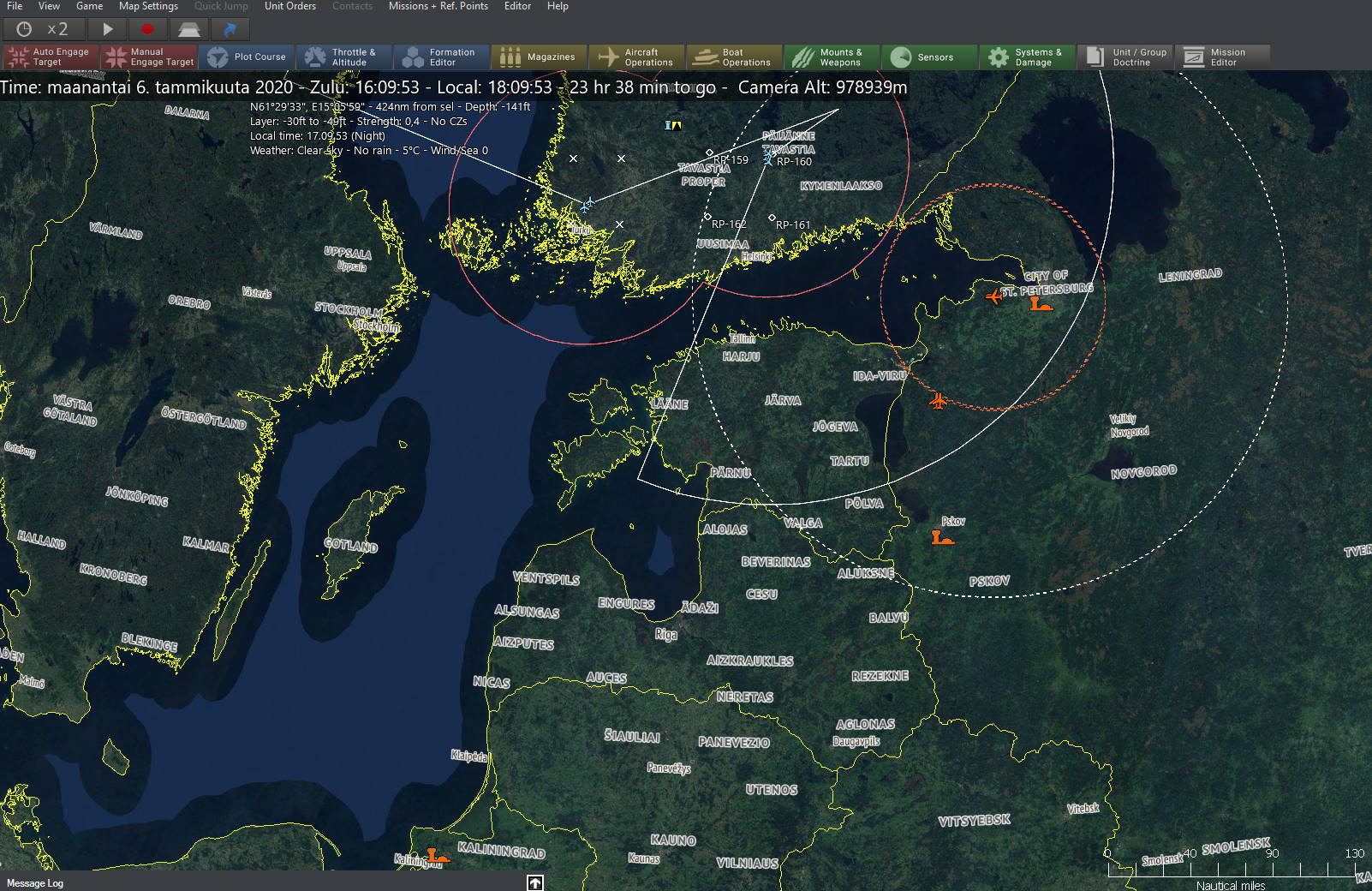This screenshot has width=1372, height=891.
Task: Click the layered platform toolbar icon
Action: (188, 29)
